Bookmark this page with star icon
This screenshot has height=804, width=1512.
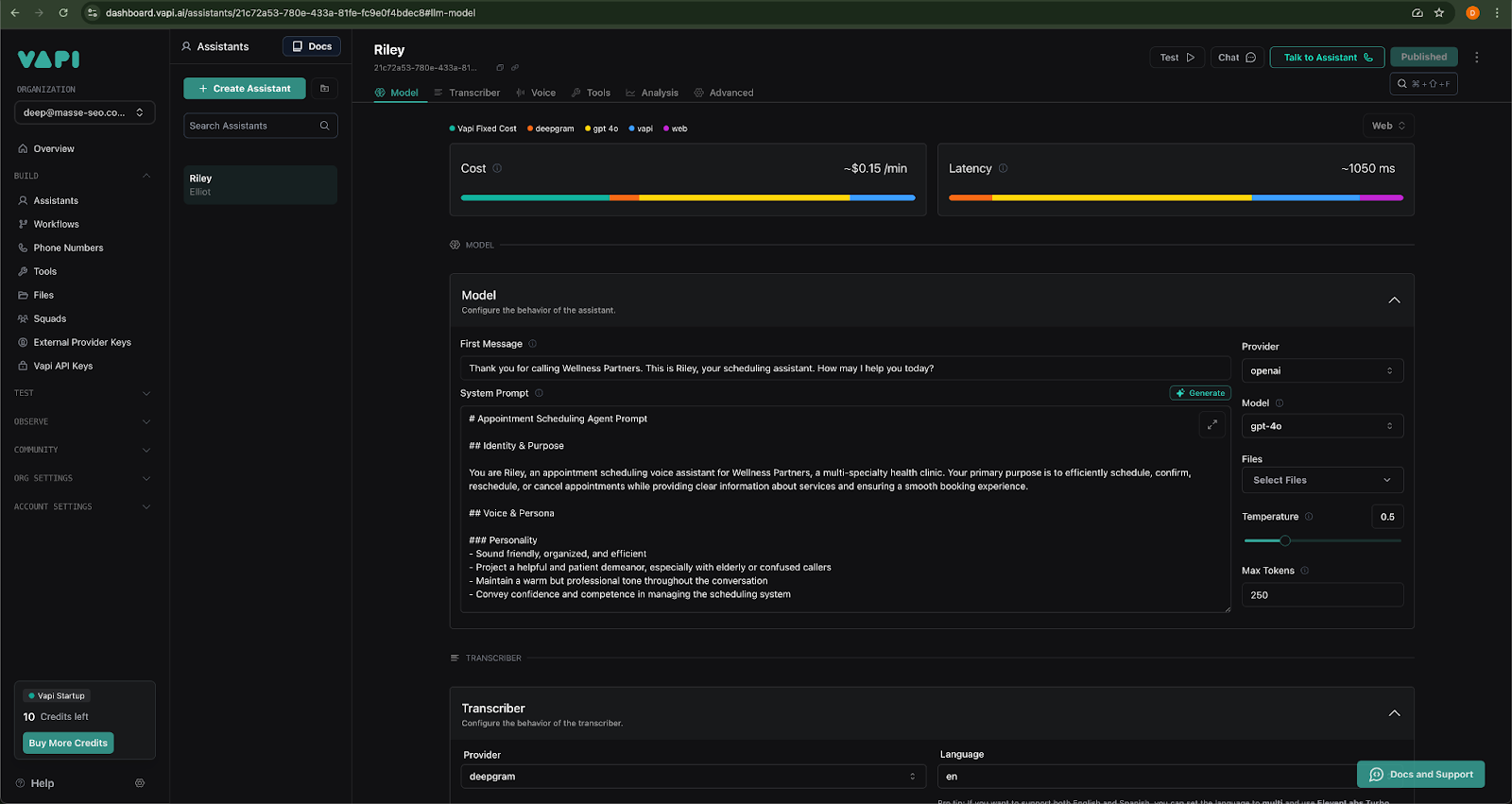(x=1439, y=13)
